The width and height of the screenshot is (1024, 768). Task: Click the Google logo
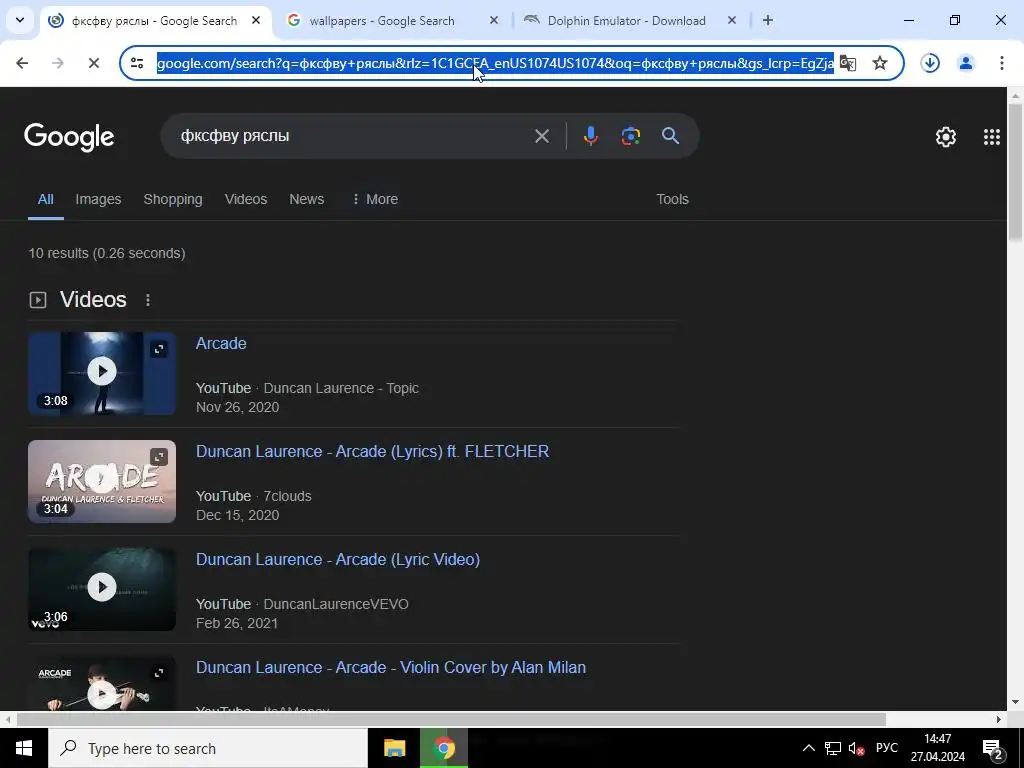tap(69, 137)
